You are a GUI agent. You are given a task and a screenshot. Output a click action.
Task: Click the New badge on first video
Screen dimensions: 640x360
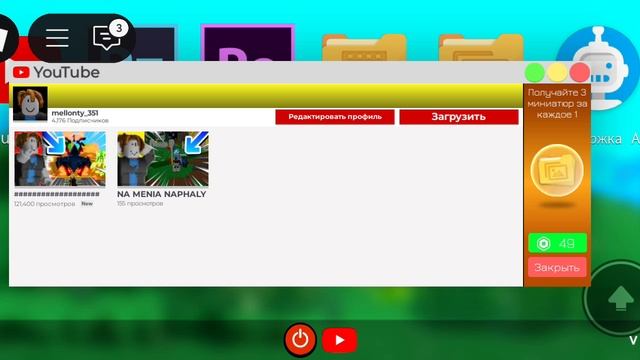click(x=87, y=204)
